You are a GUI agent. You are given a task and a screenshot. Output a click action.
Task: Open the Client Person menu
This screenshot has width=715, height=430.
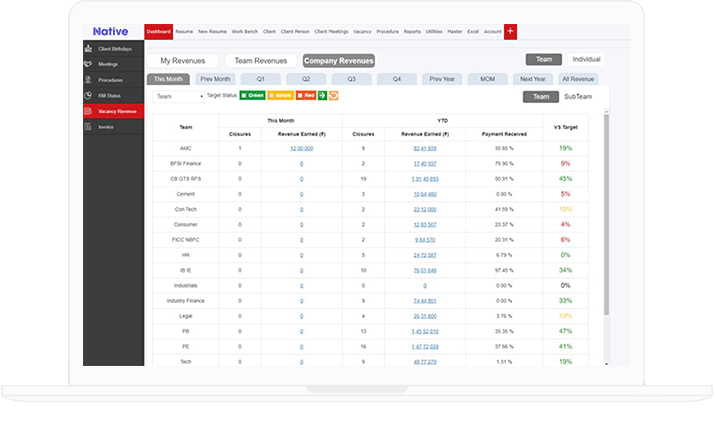pos(295,31)
